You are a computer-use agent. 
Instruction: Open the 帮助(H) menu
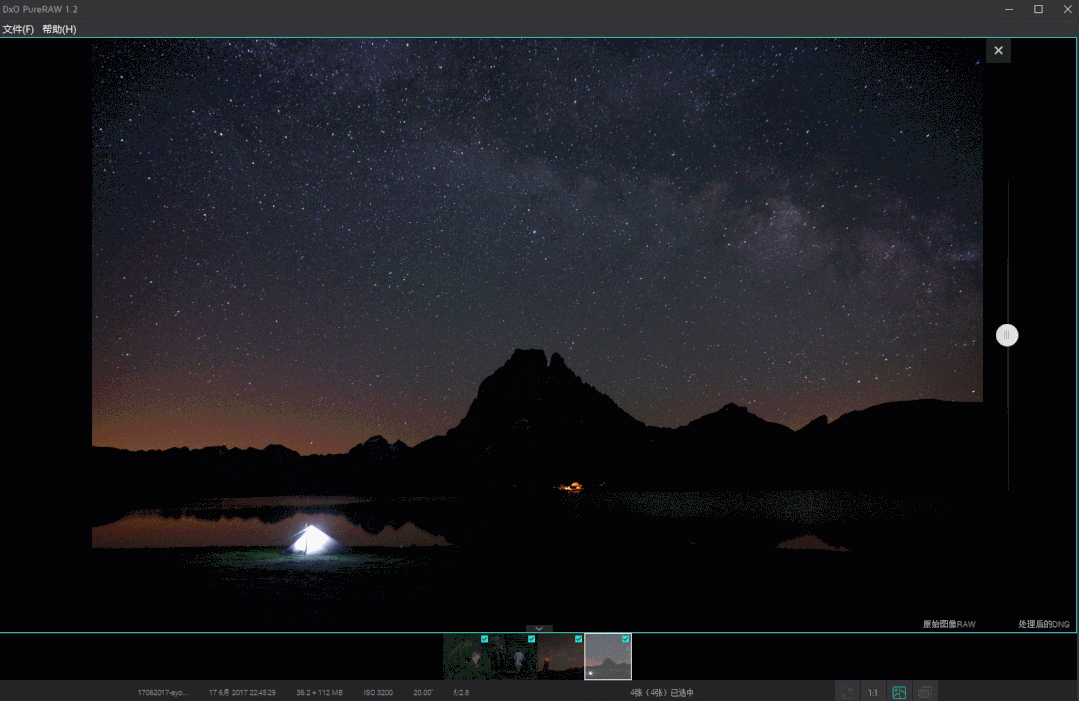59,29
